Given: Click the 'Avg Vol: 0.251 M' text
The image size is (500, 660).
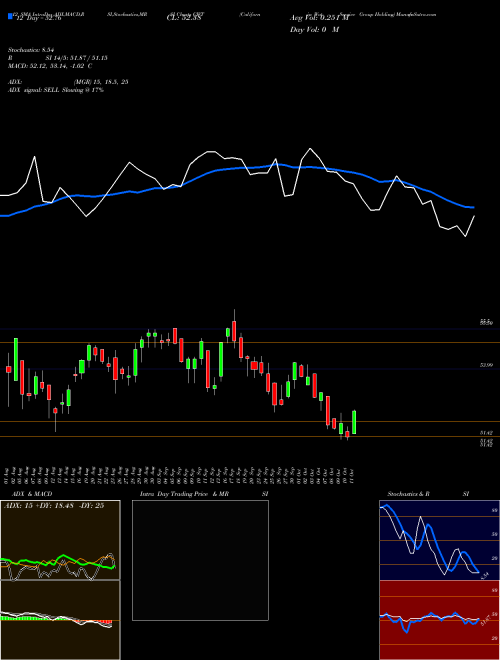Looking at the screenshot, I should point(319,18).
